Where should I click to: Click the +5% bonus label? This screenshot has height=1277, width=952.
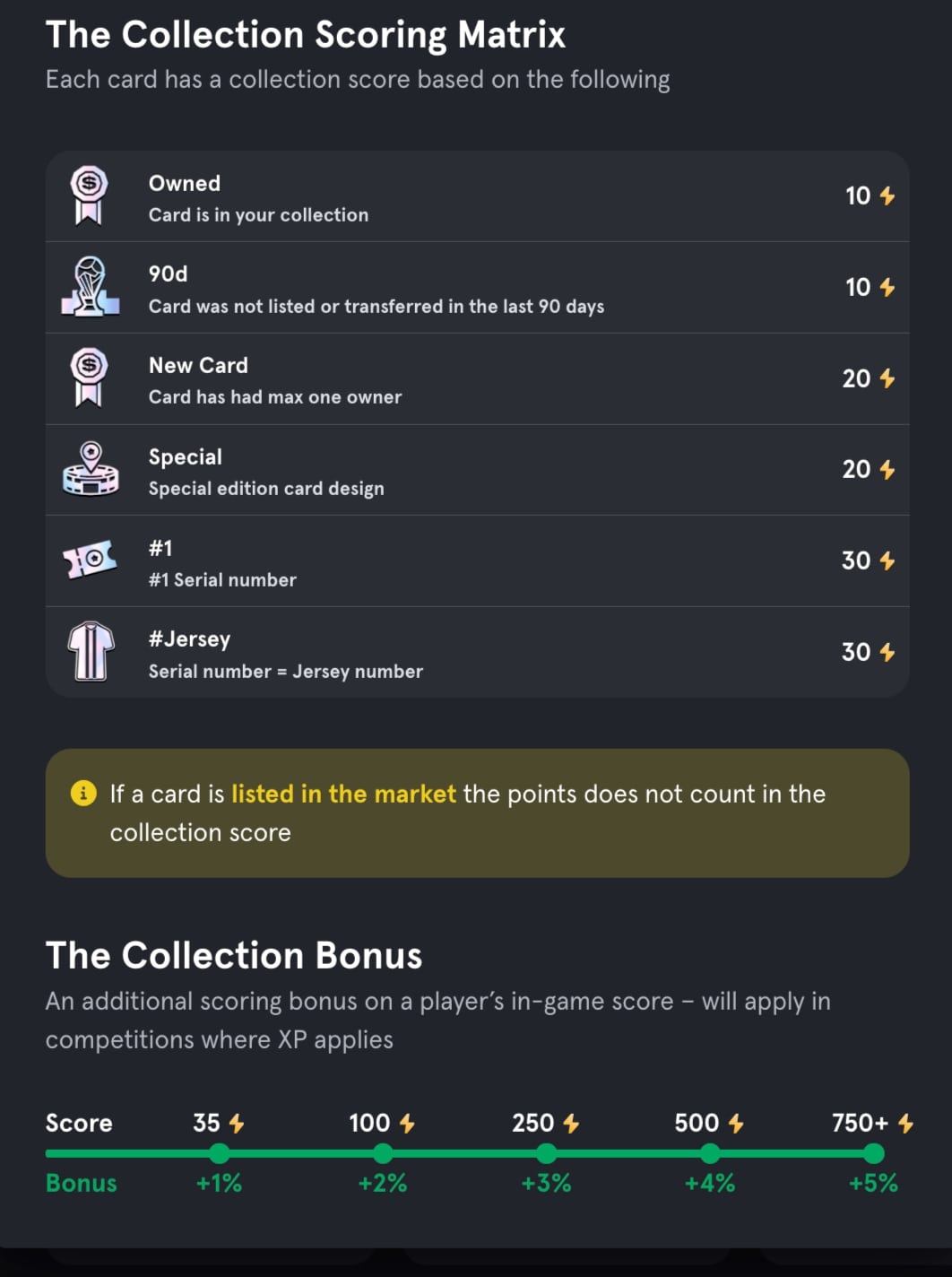click(873, 1182)
